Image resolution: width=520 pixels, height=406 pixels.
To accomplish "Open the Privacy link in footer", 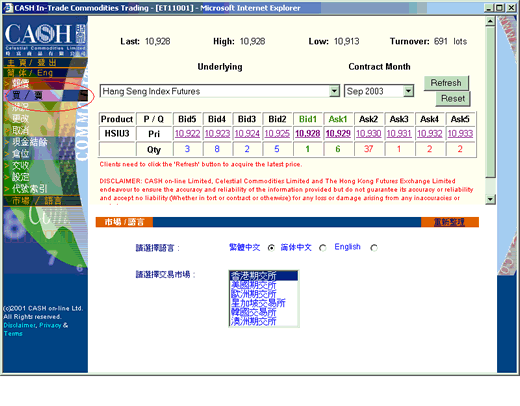I will 50,325.
